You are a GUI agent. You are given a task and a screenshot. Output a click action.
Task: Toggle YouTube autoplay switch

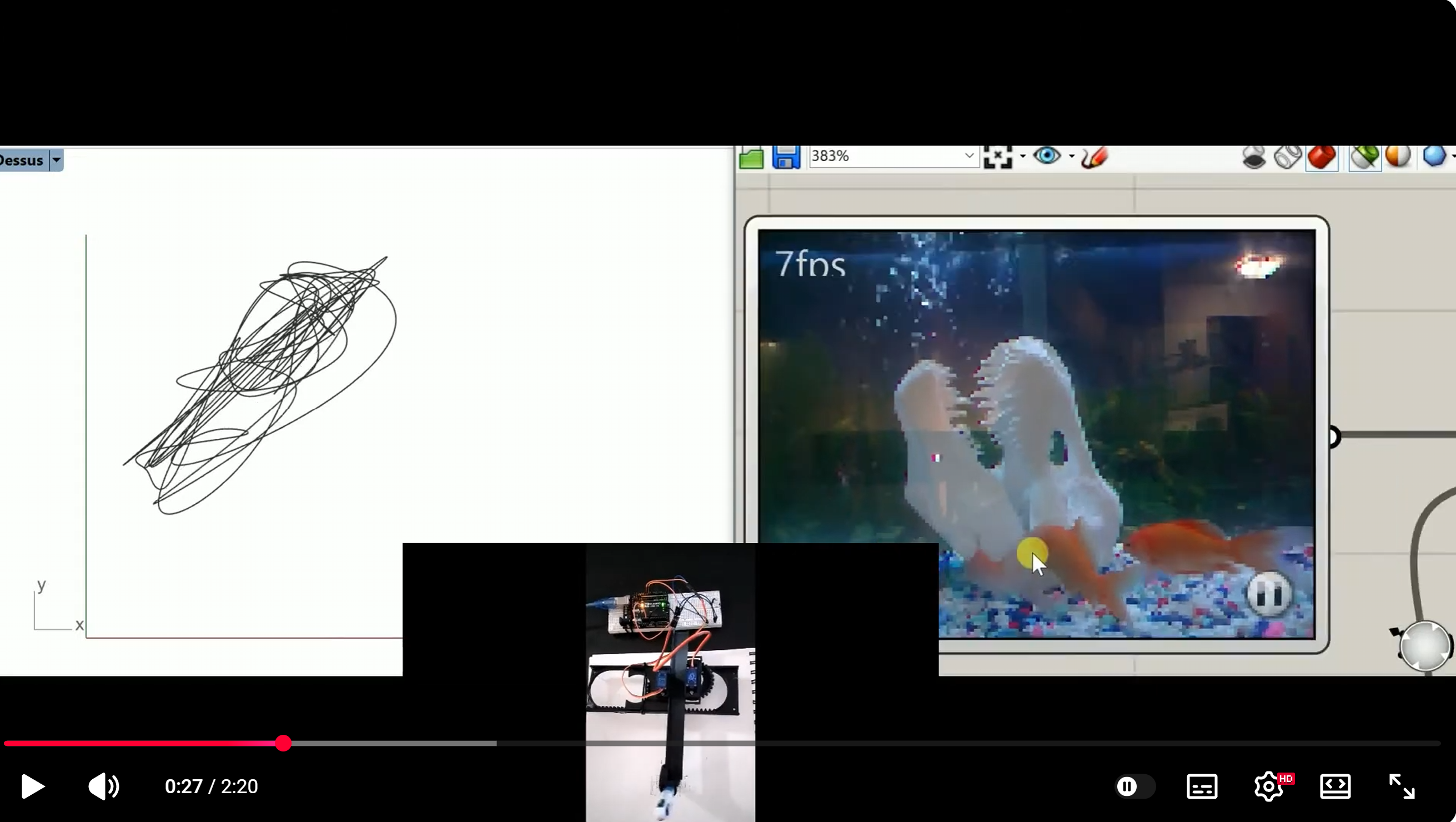1134,786
